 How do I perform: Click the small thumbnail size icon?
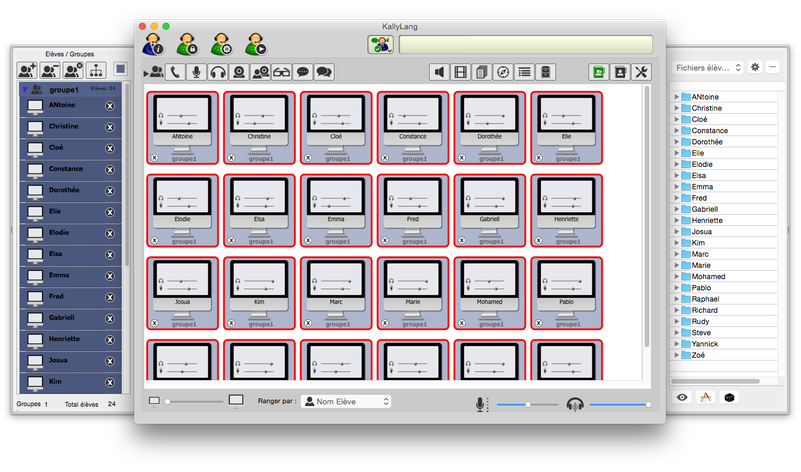(x=154, y=401)
